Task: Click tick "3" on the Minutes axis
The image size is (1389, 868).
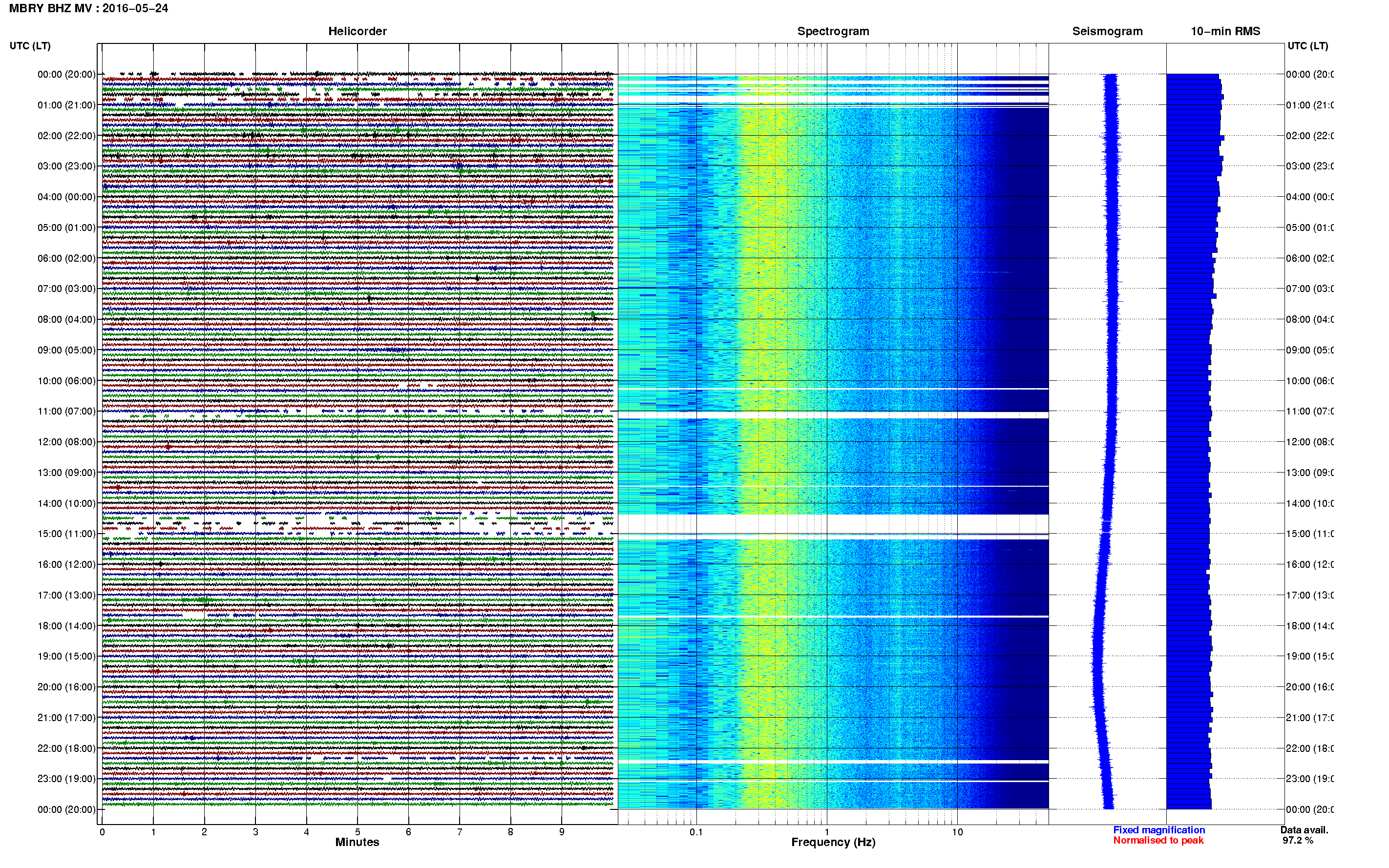Action: coord(255,832)
